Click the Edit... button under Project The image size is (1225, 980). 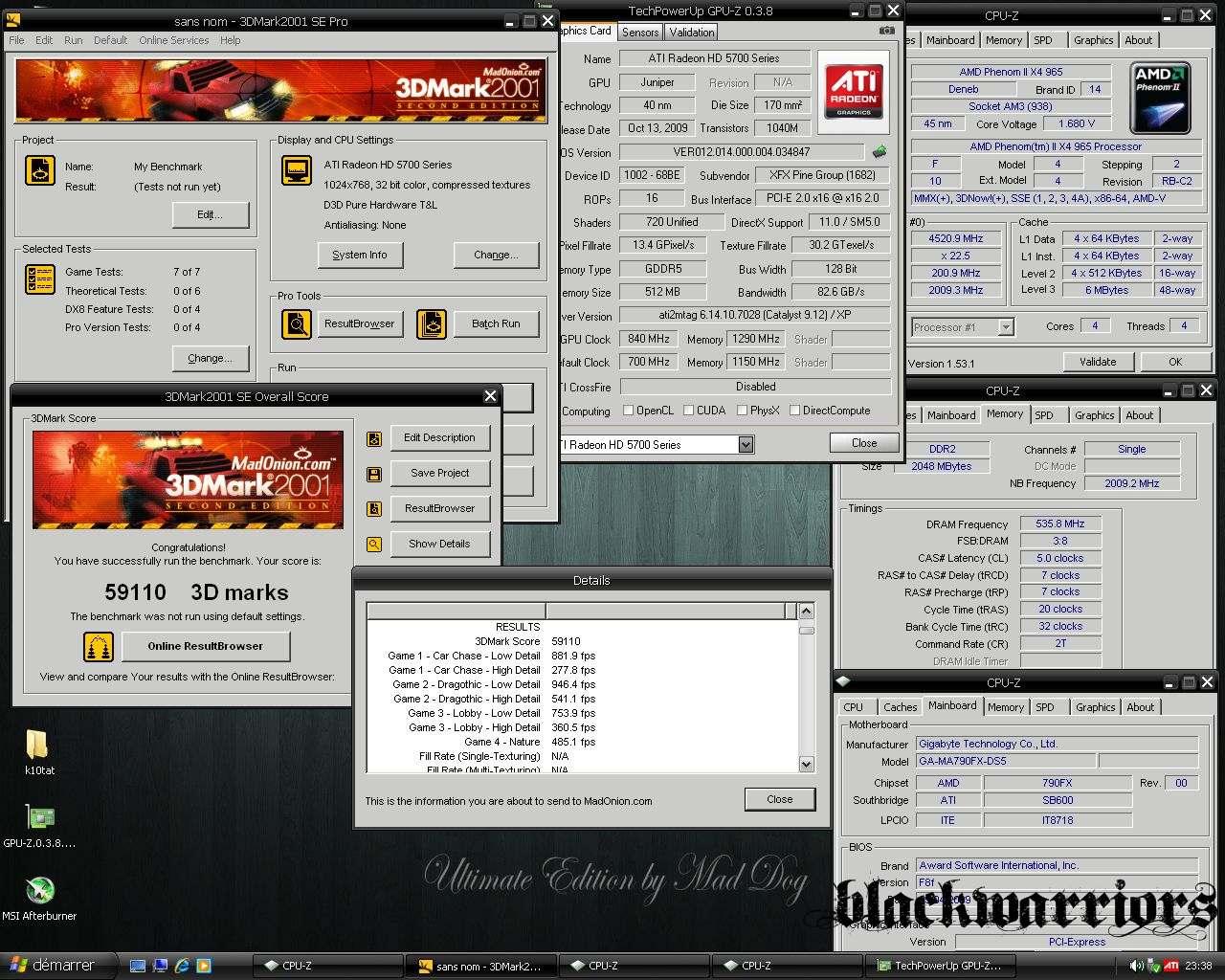pos(211,215)
